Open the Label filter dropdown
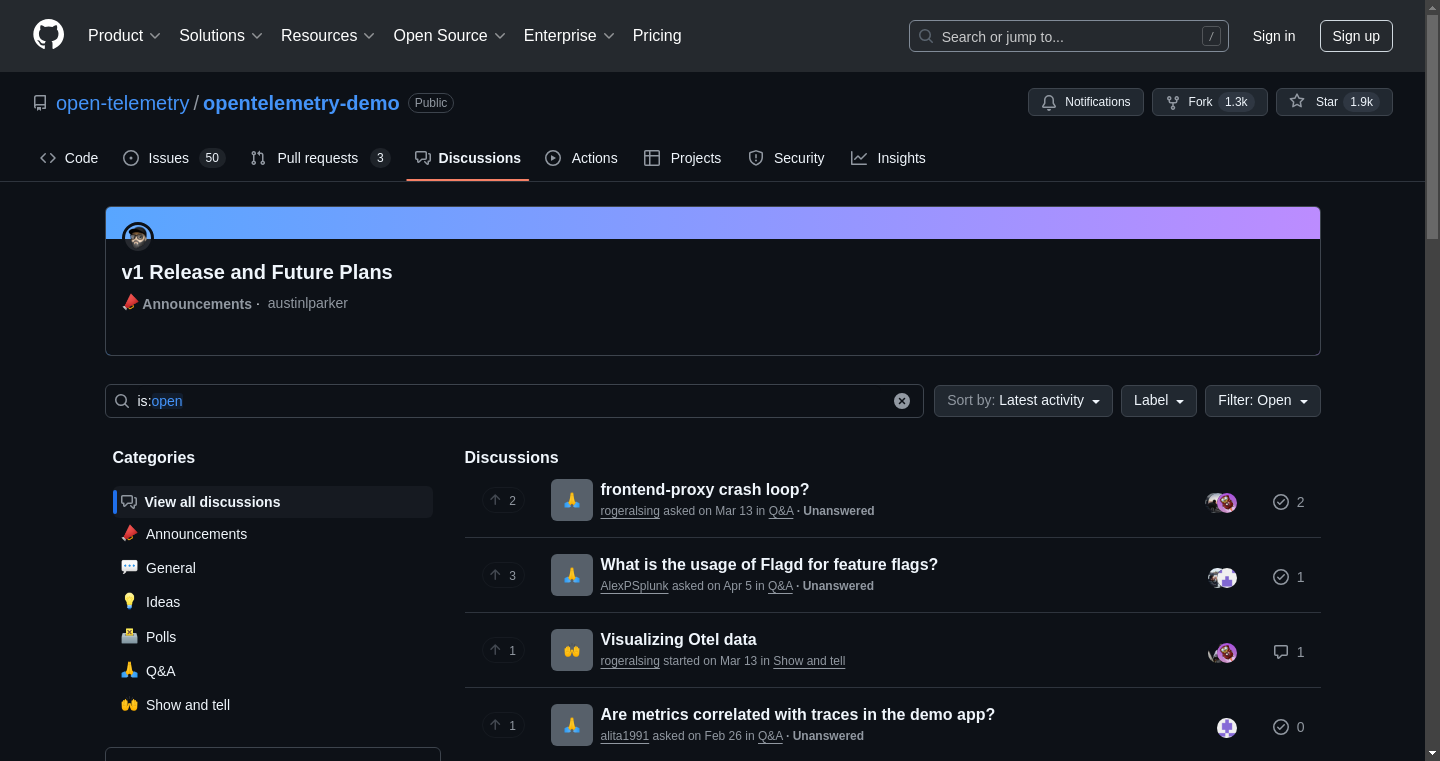The width and height of the screenshot is (1440, 761). coord(1158,401)
